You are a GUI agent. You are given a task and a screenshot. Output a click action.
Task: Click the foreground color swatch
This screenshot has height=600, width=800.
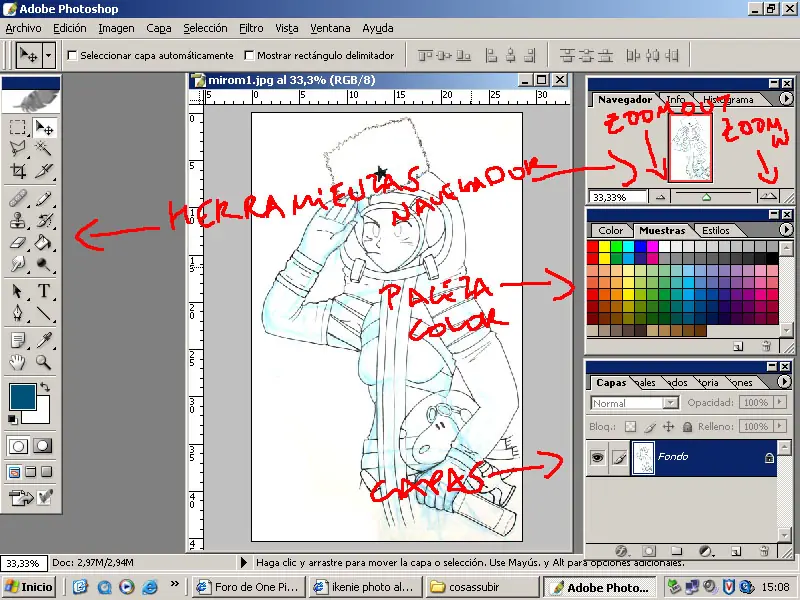tap(22, 396)
